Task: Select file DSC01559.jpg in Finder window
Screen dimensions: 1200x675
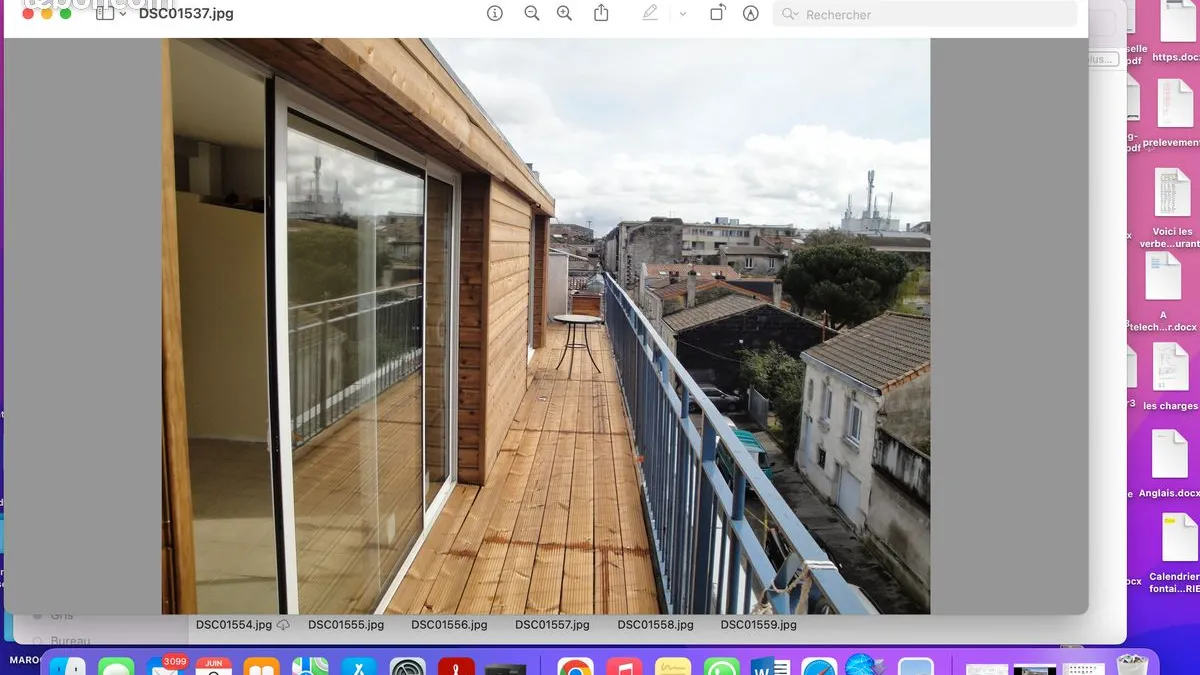Action: pyautogui.click(x=759, y=625)
